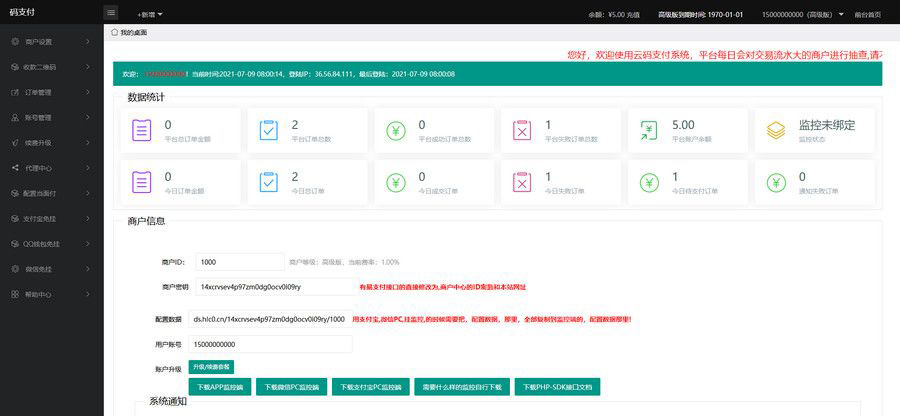The height and width of the screenshot is (416, 900).
Task: Click the 平台总订单金额 purple document icon
Action: click(x=141, y=130)
